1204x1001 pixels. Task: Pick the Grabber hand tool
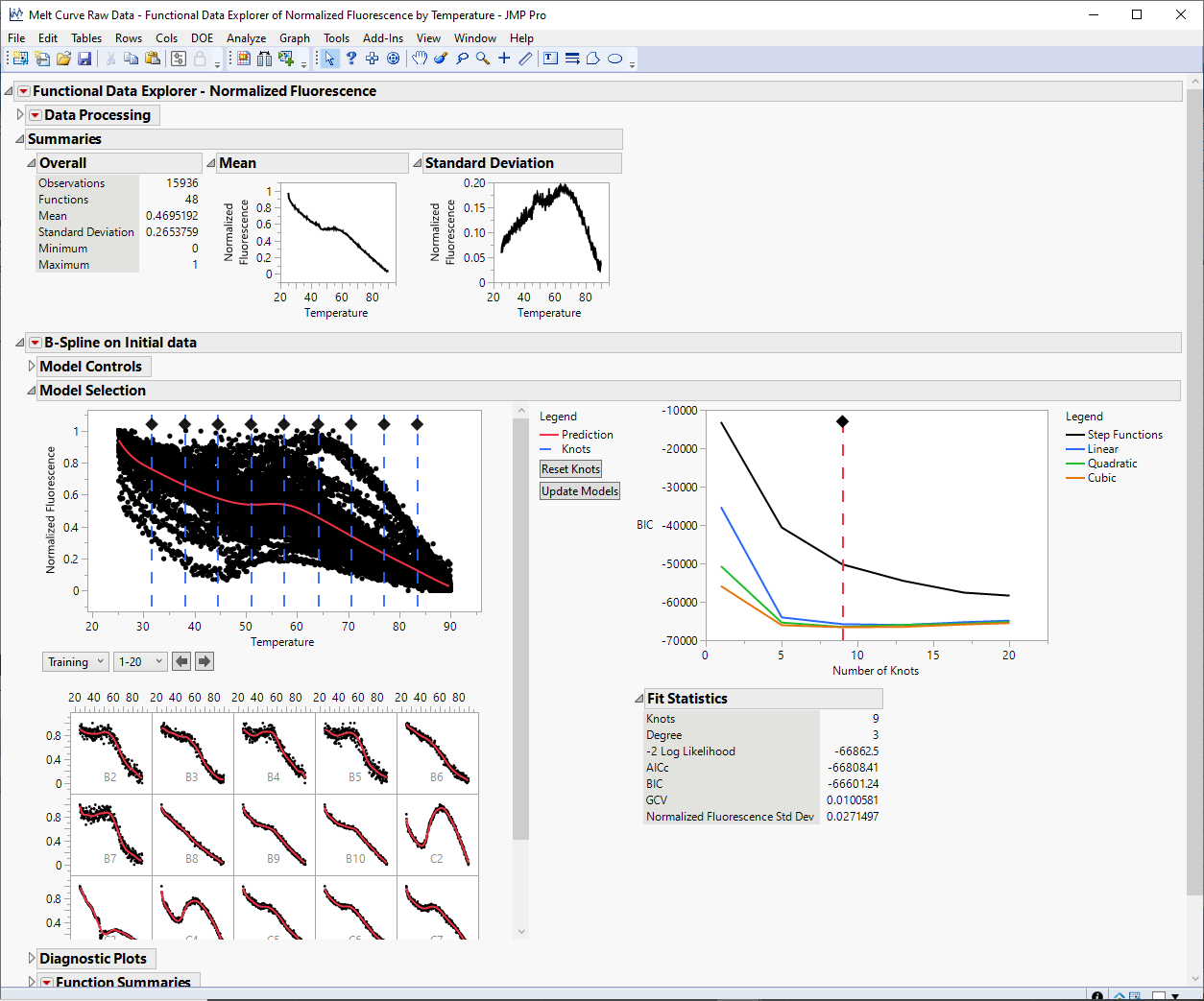420,59
